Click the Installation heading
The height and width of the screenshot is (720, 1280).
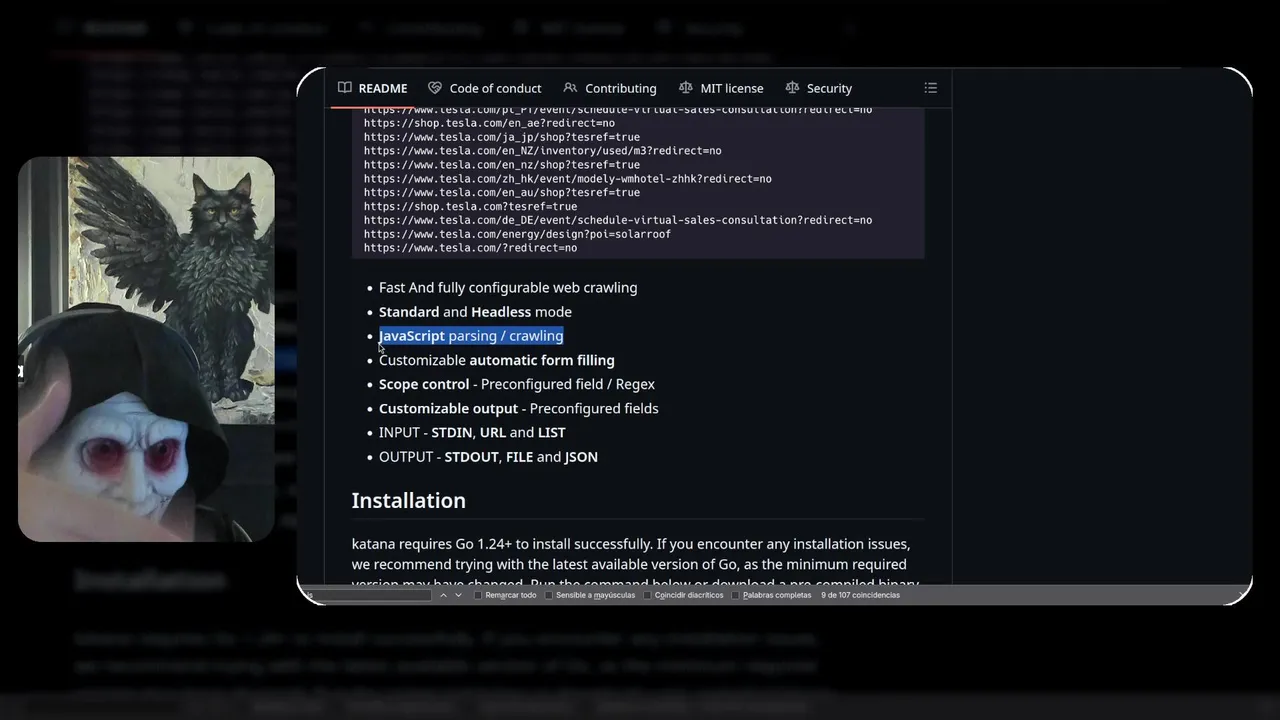point(408,500)
